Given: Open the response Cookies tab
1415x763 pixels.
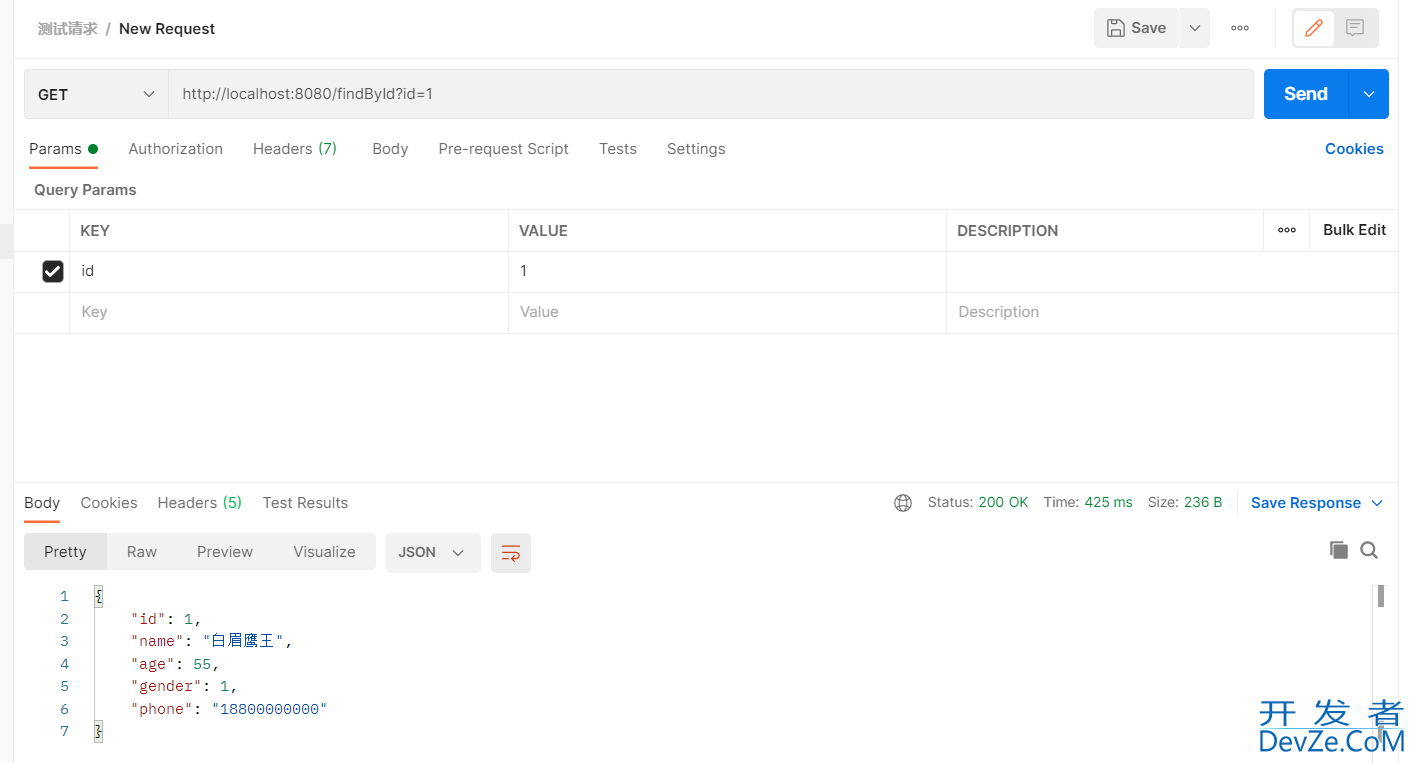Looking at the screenshot, I should (109, 503).
